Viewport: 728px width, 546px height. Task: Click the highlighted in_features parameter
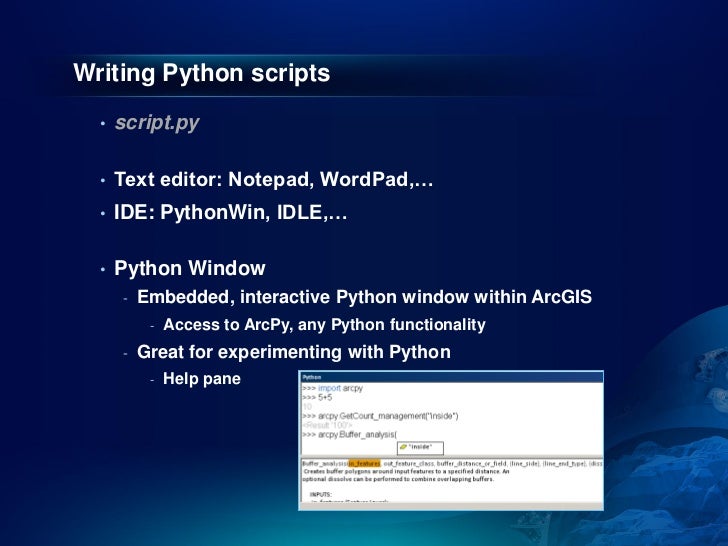coord(364,463)
